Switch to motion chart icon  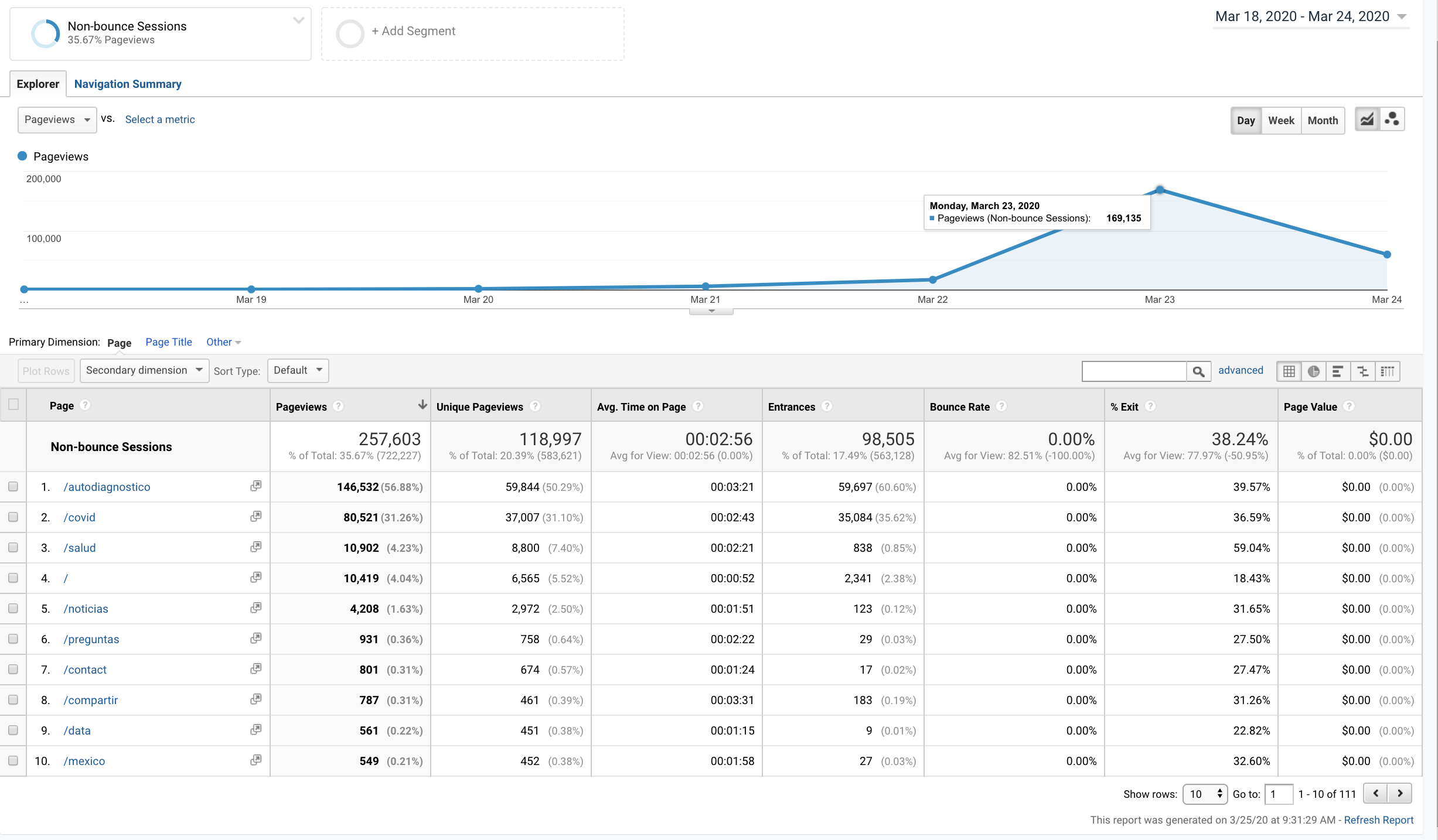1392,120
